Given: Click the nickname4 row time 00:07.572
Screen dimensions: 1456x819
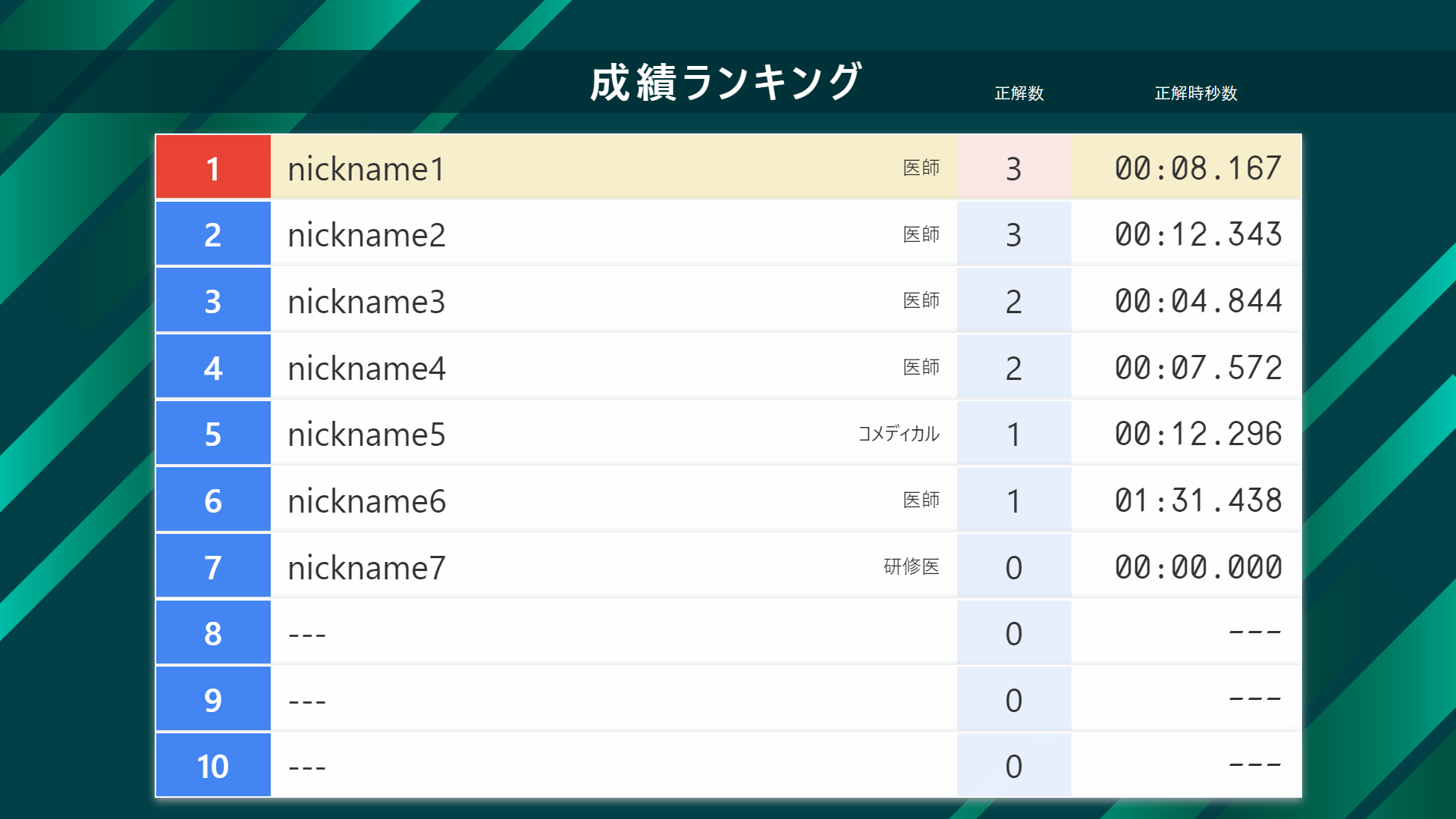Looking at the screenshot, I should [1197, 368].
